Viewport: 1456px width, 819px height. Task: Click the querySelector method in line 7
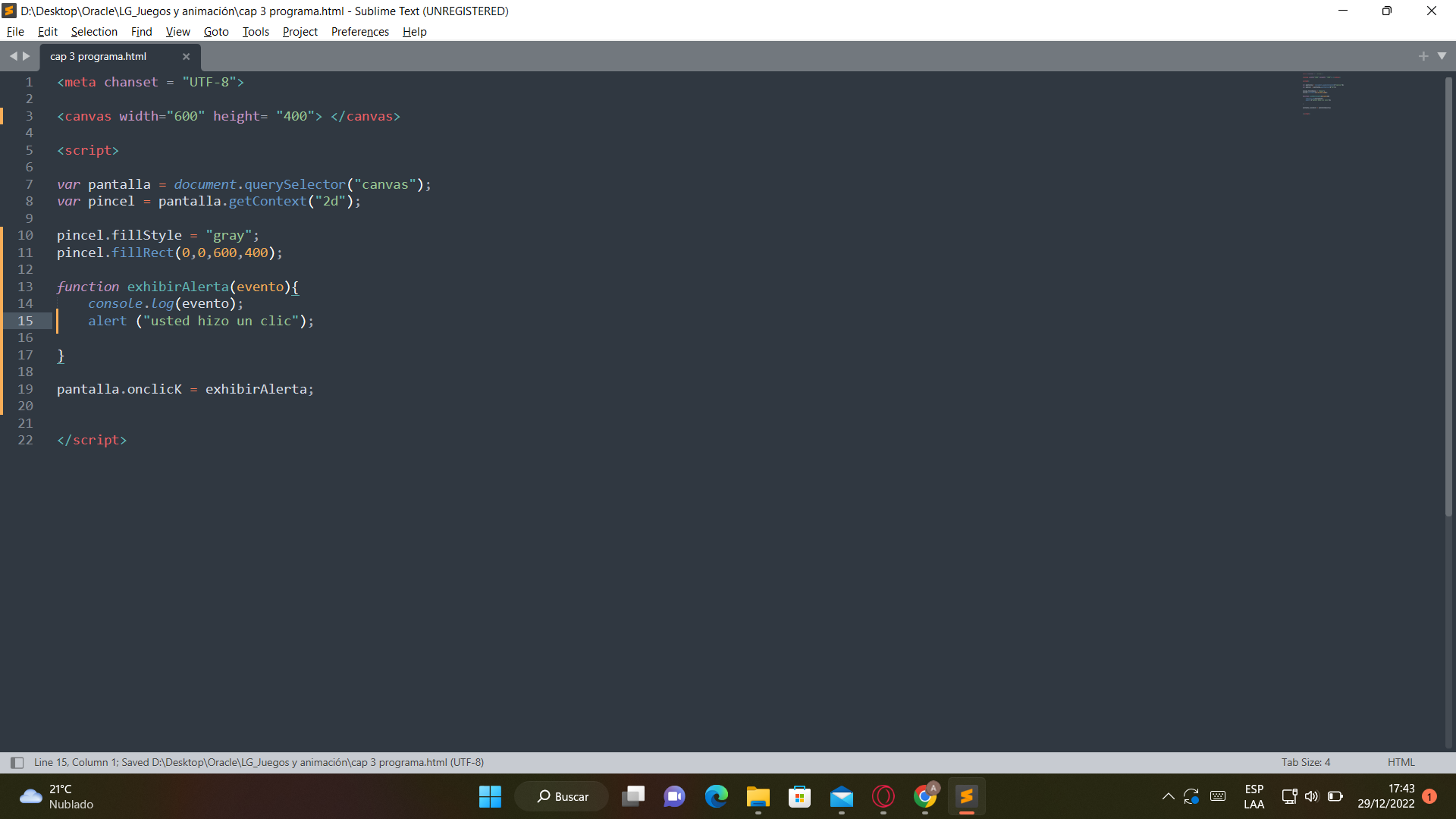294,184
